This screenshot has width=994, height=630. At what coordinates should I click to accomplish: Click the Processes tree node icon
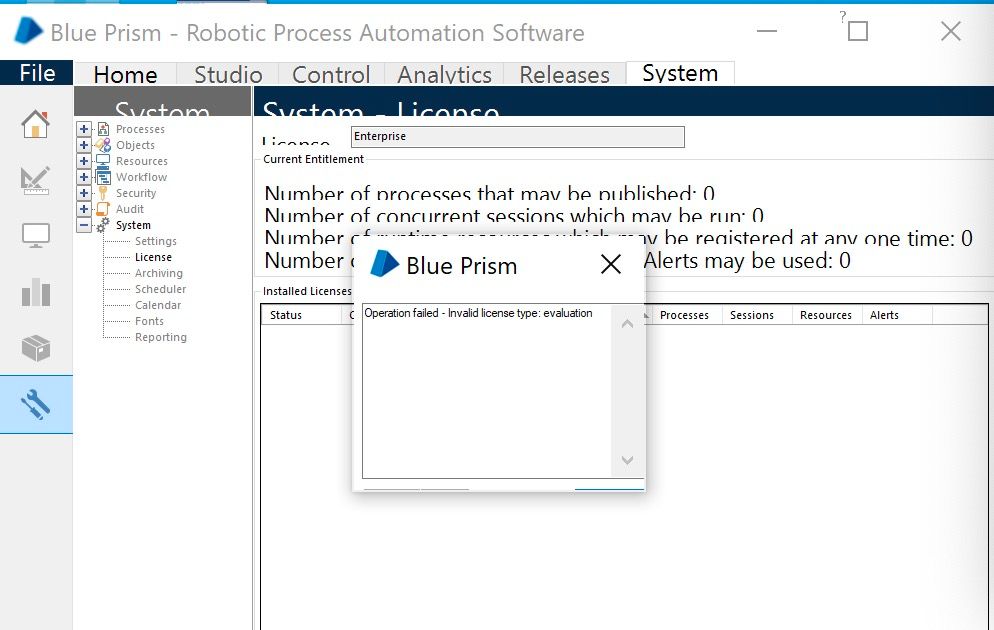tap(103, 129)
